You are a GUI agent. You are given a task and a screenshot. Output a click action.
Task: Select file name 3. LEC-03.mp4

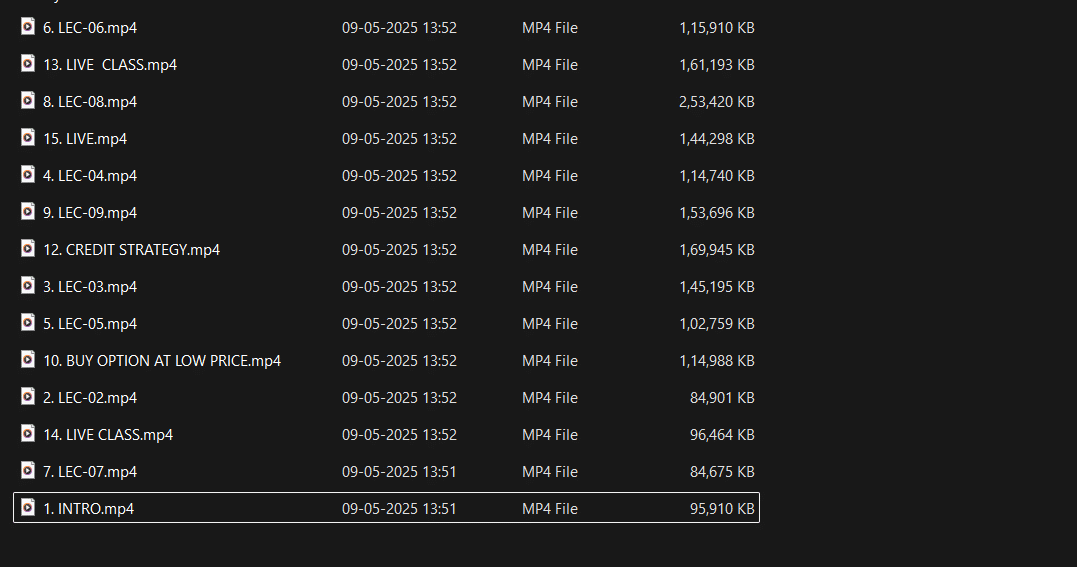90,287
